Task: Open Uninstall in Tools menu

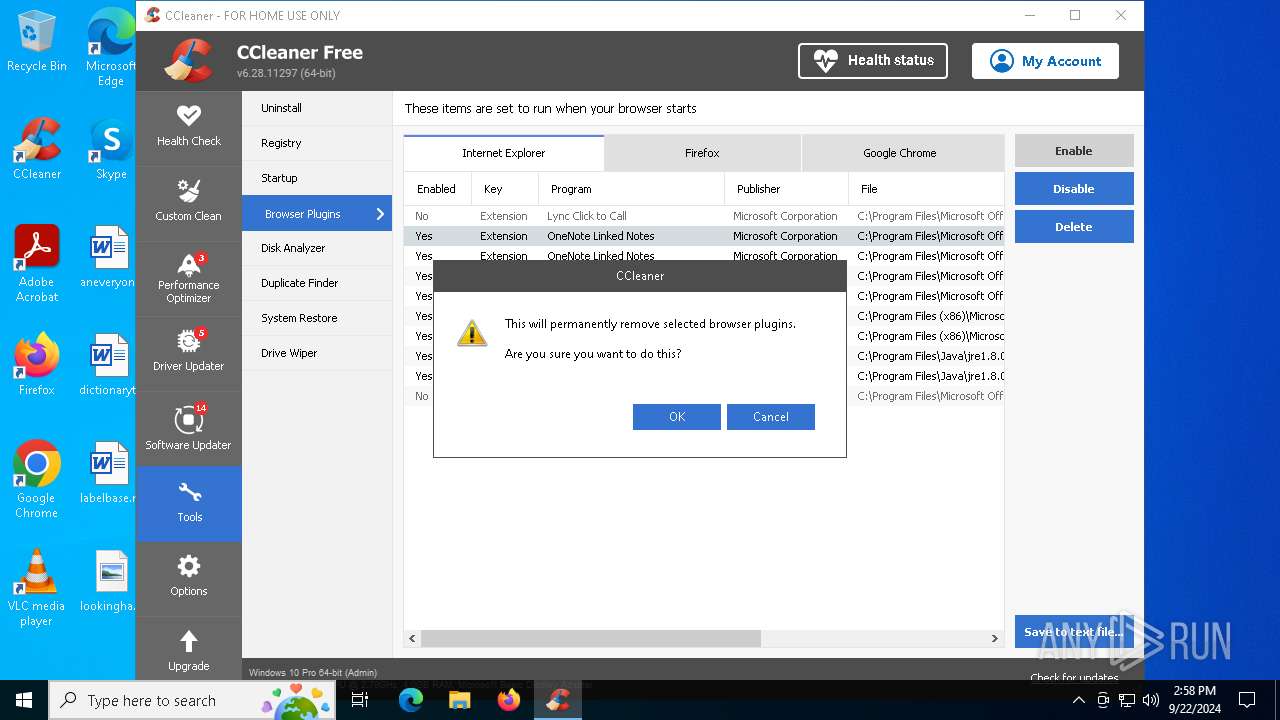Action: point(317,108)
